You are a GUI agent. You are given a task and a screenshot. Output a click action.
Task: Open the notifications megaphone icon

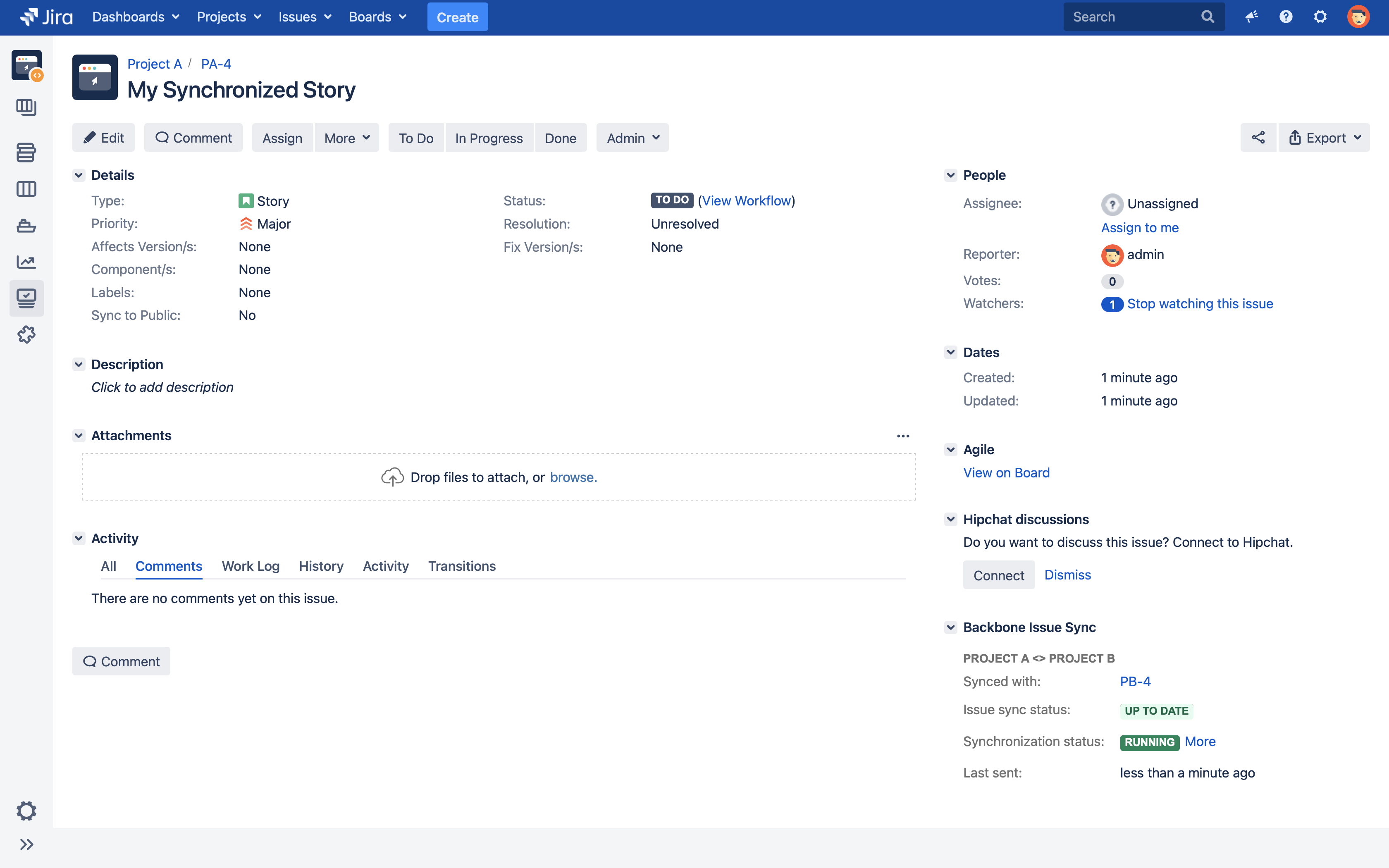[1251, 17]
